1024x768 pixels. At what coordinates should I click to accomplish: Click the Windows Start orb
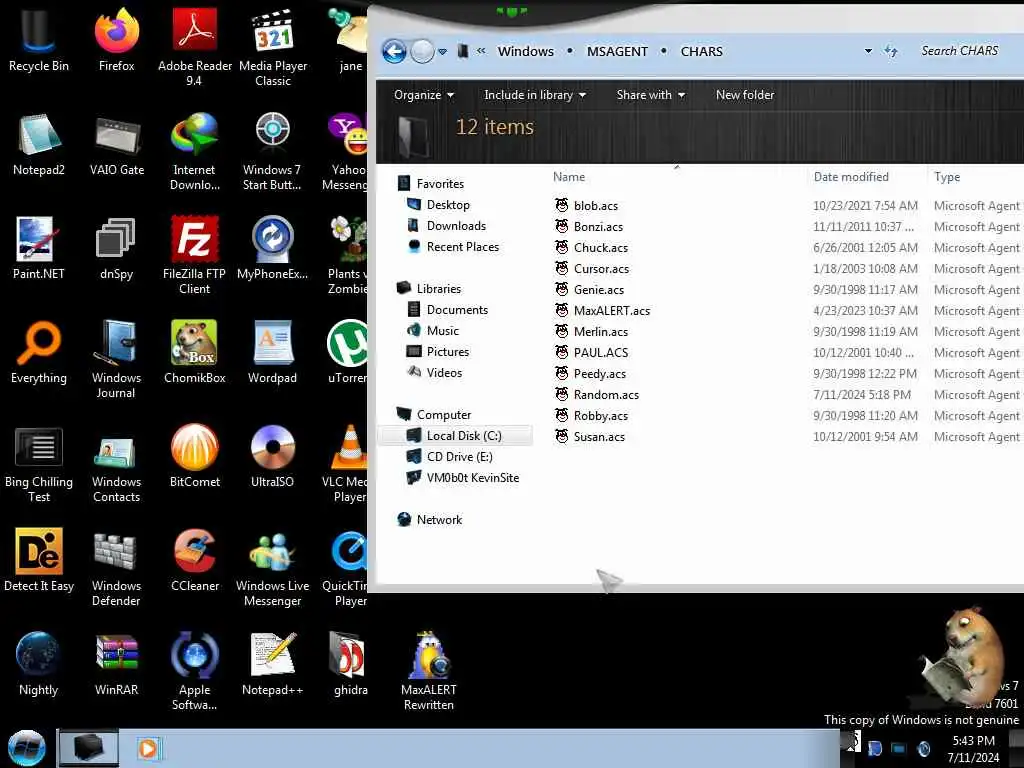pyautogui.click(x=27, y=748)
